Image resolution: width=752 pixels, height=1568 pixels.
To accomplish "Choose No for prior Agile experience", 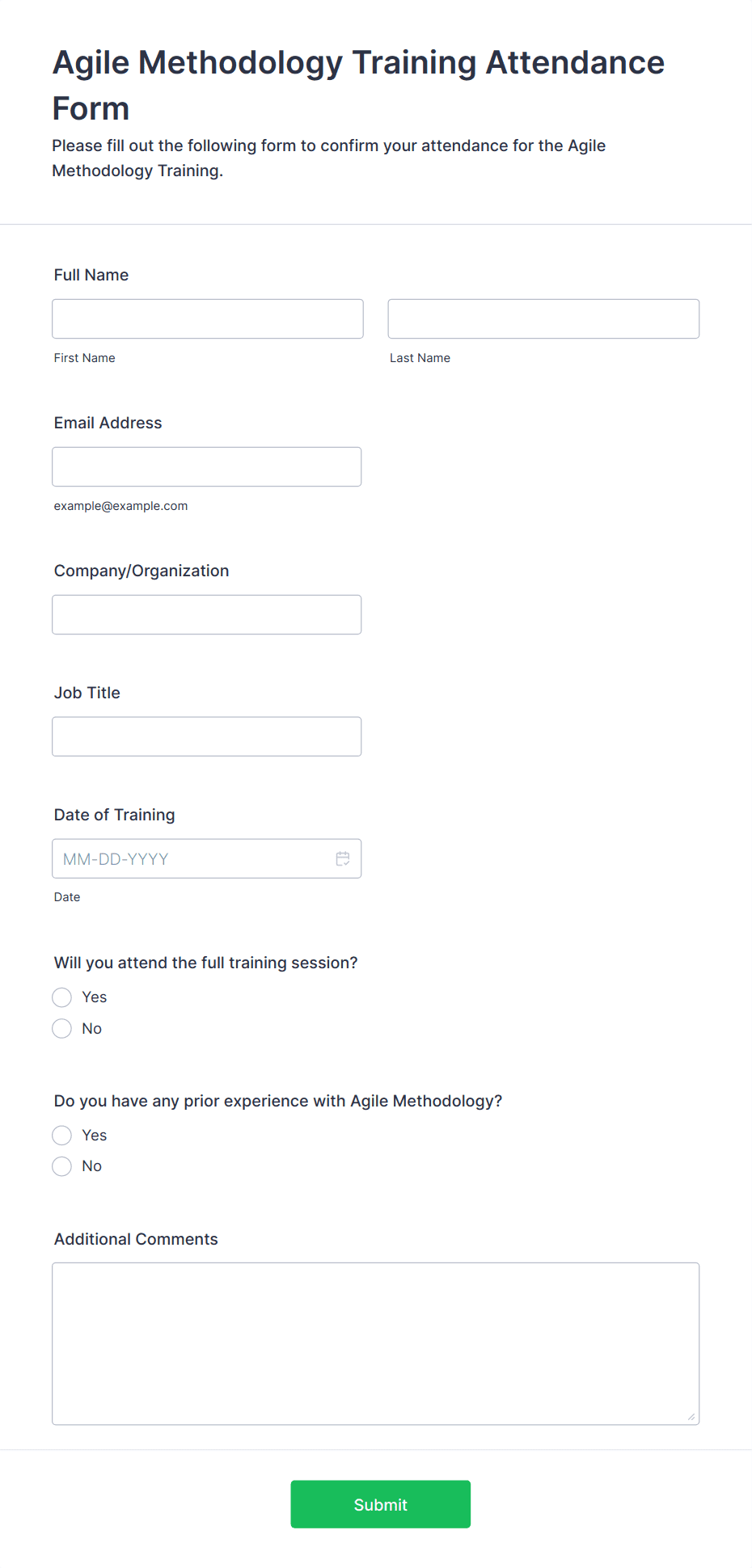I will coord(62,1166).
